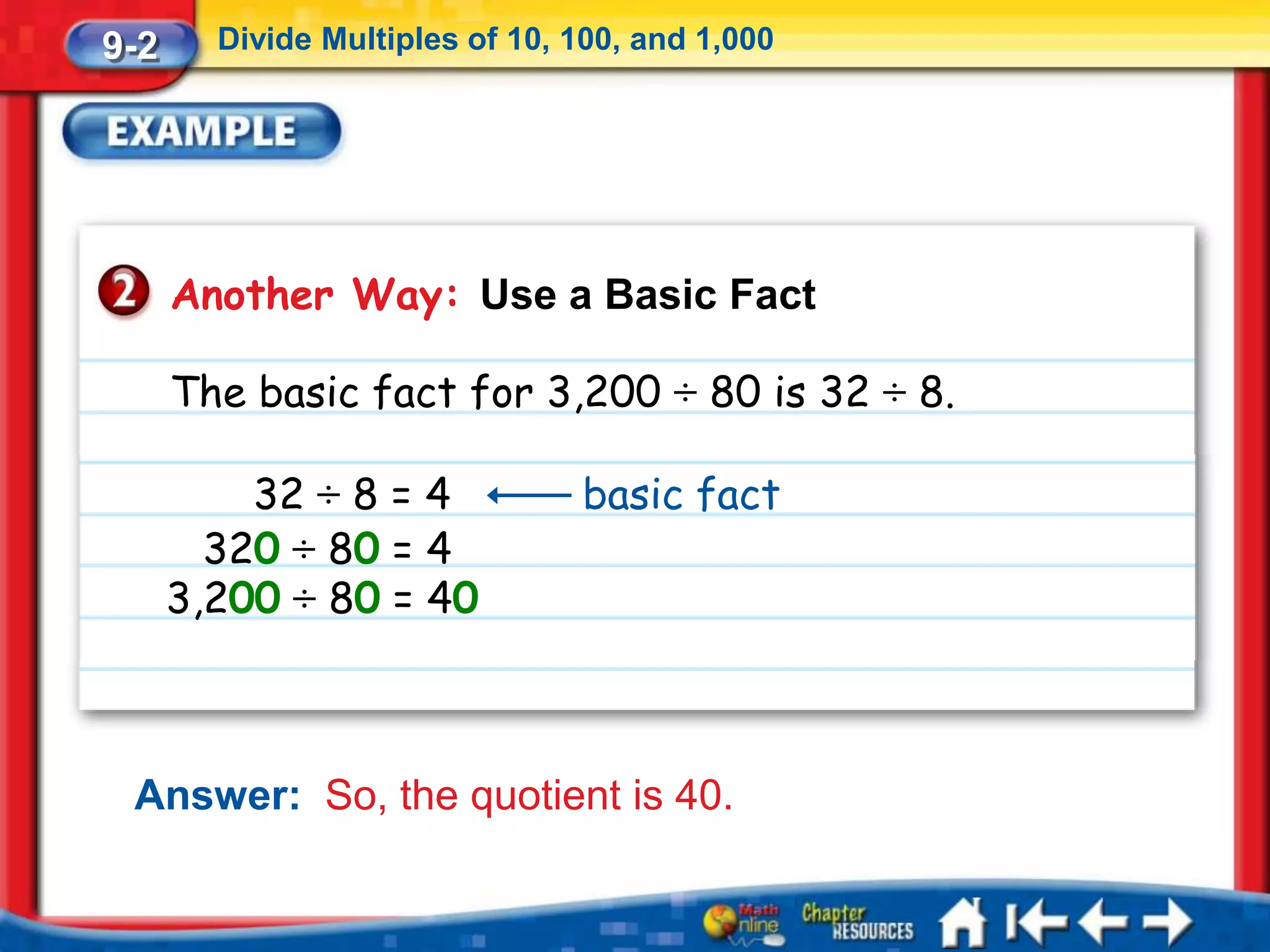Click 'So, the quotient is 40.' text
This screenshot has width=1270, height=952.
click(529, 795)
